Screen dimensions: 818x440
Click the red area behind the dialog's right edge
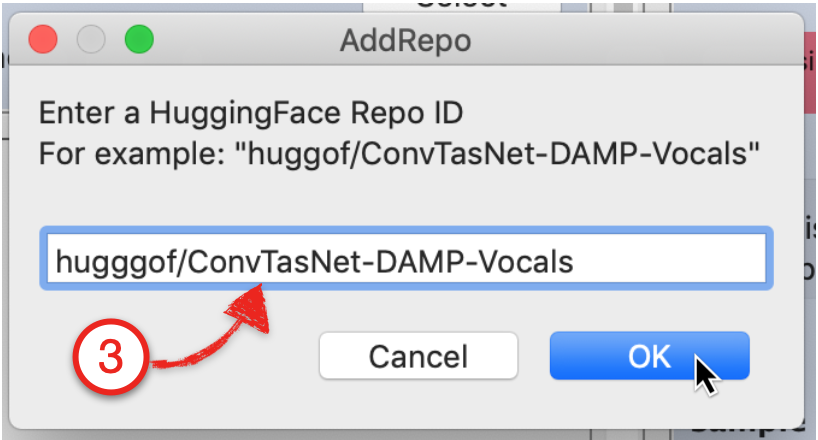pyautogui.click(x=810, y=78)
